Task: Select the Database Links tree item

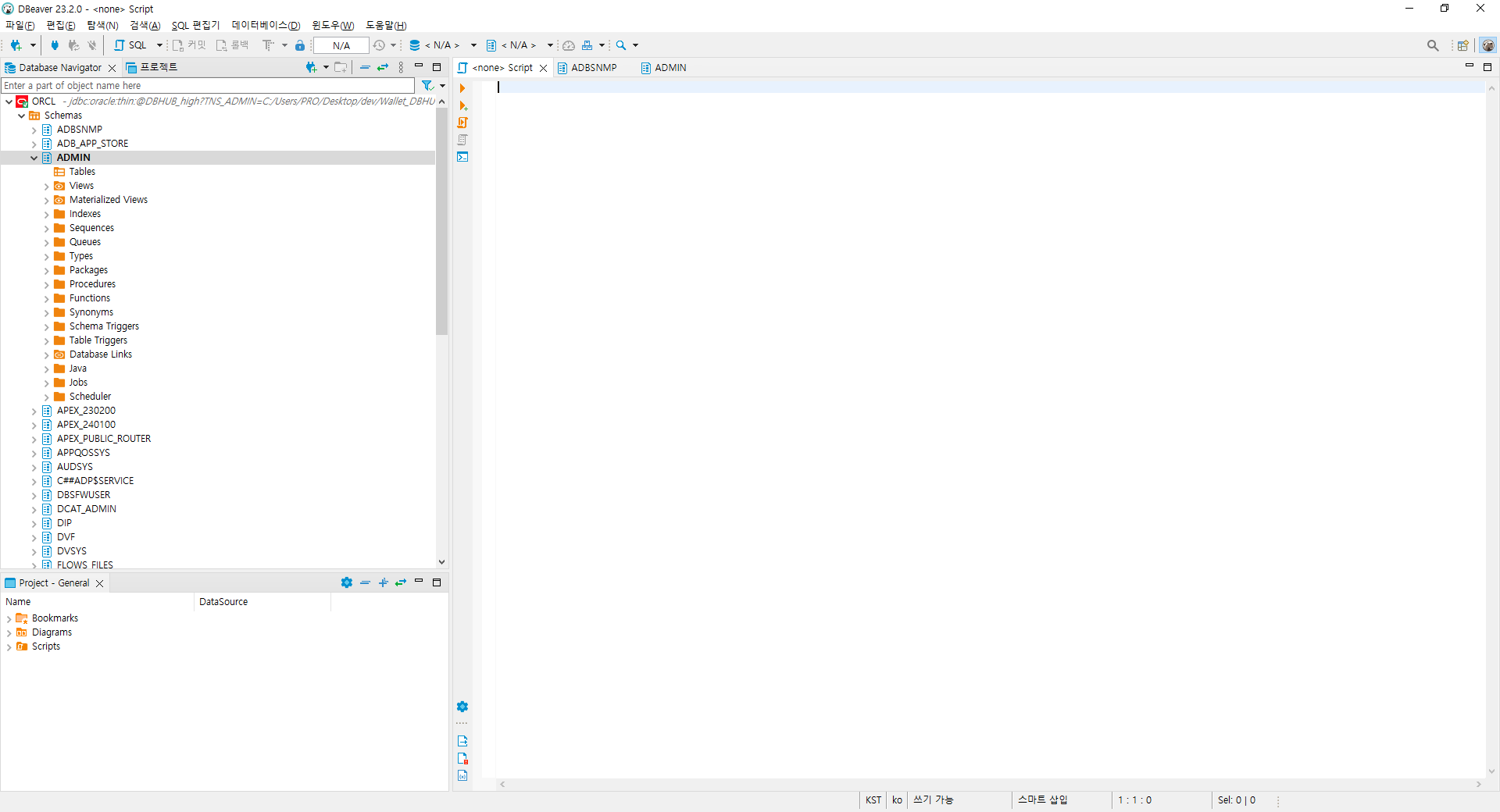Action: [x=101, y=354]
